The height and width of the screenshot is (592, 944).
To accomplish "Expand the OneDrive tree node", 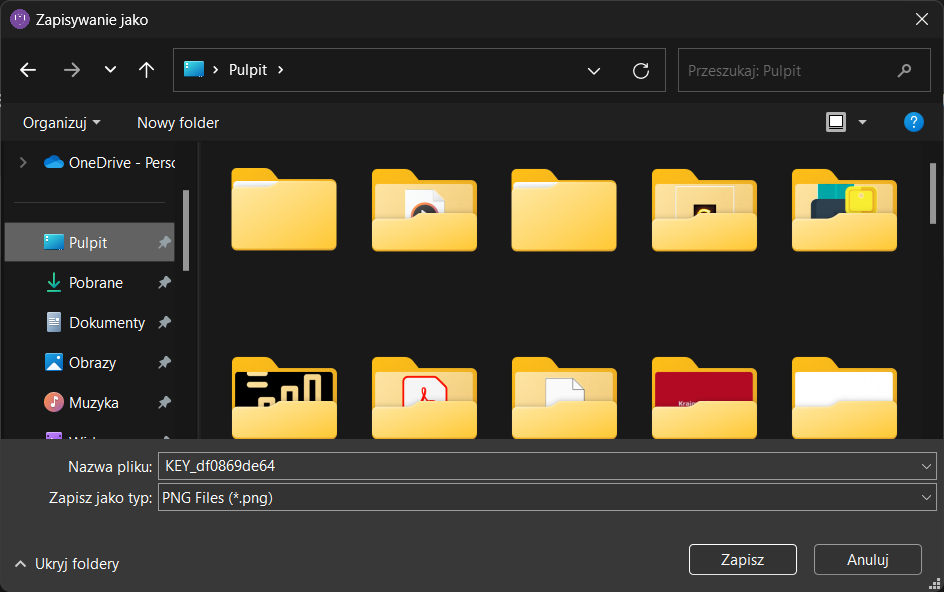I will pos(23,162).
